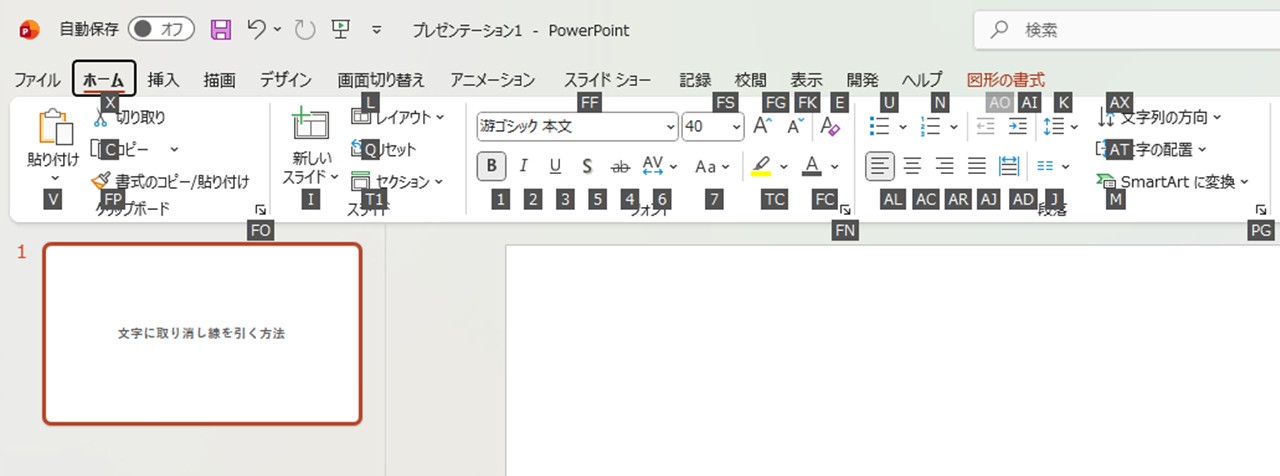Open the bullets list dropdown arrow
The height and width of the screenshot is (476, 1280).
tap(902, 127)
